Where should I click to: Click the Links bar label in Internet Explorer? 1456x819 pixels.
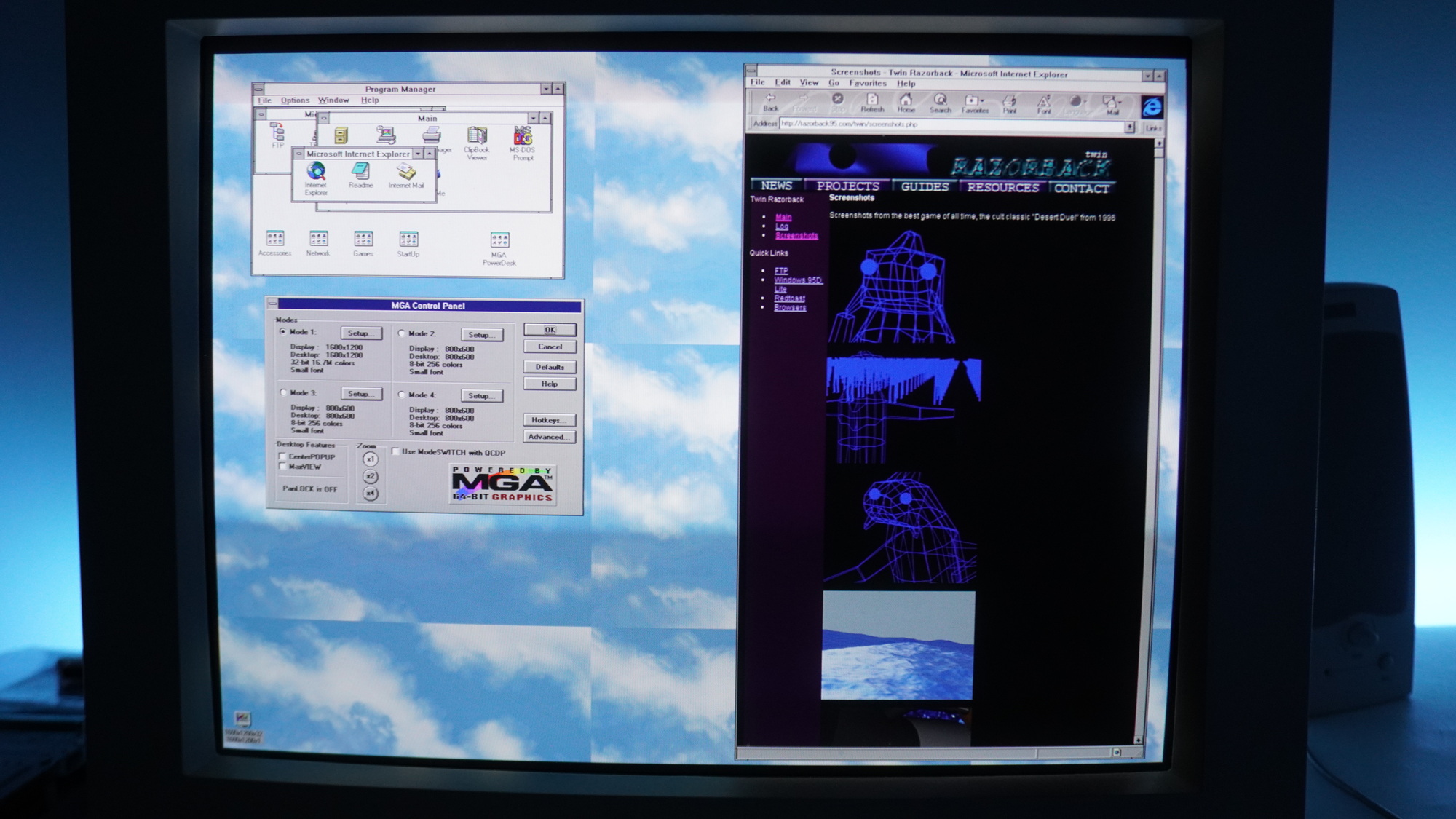[1153, 128]
